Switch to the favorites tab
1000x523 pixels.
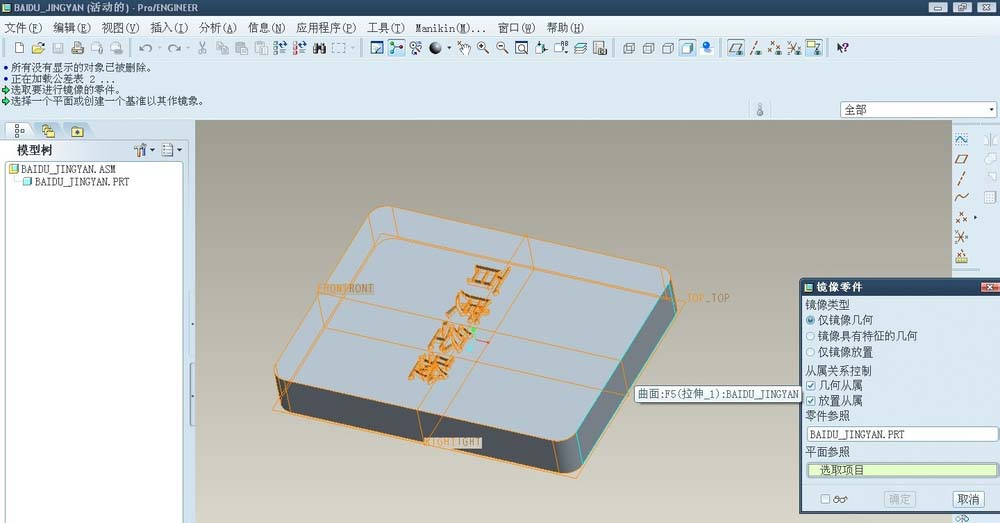point(77,131)
